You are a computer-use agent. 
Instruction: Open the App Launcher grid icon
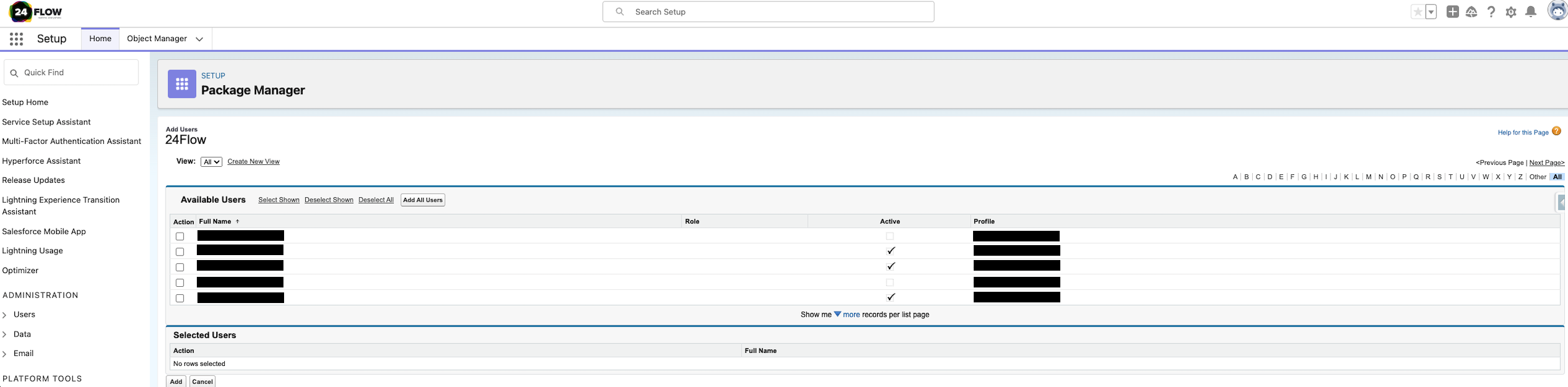(x=17, y=39)
